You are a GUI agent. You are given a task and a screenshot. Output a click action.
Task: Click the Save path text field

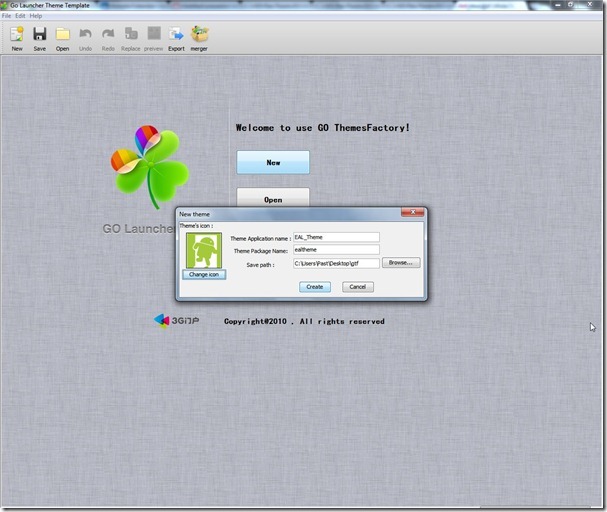pos(336,263)
